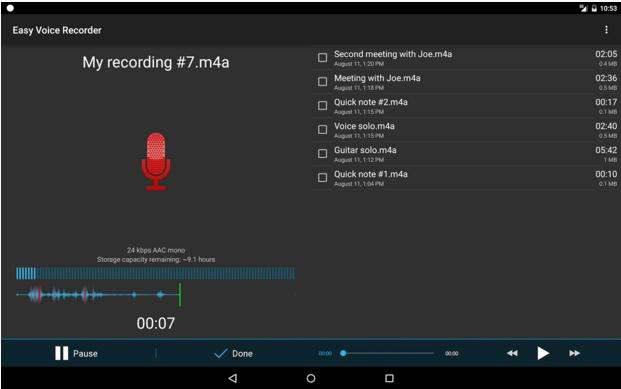Click the green waveform position marker
621x389 pixels.
point(180,295)
